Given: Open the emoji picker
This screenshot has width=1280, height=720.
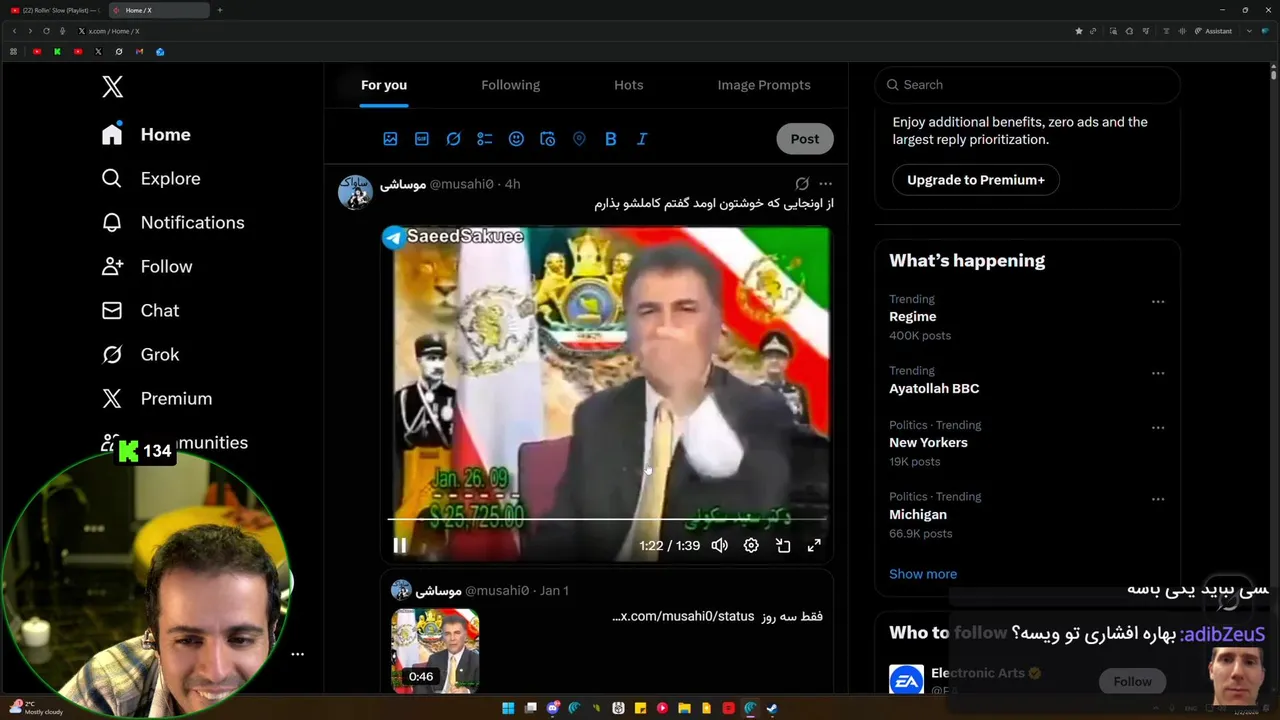Looking at the screenshot, I should 516,139.
